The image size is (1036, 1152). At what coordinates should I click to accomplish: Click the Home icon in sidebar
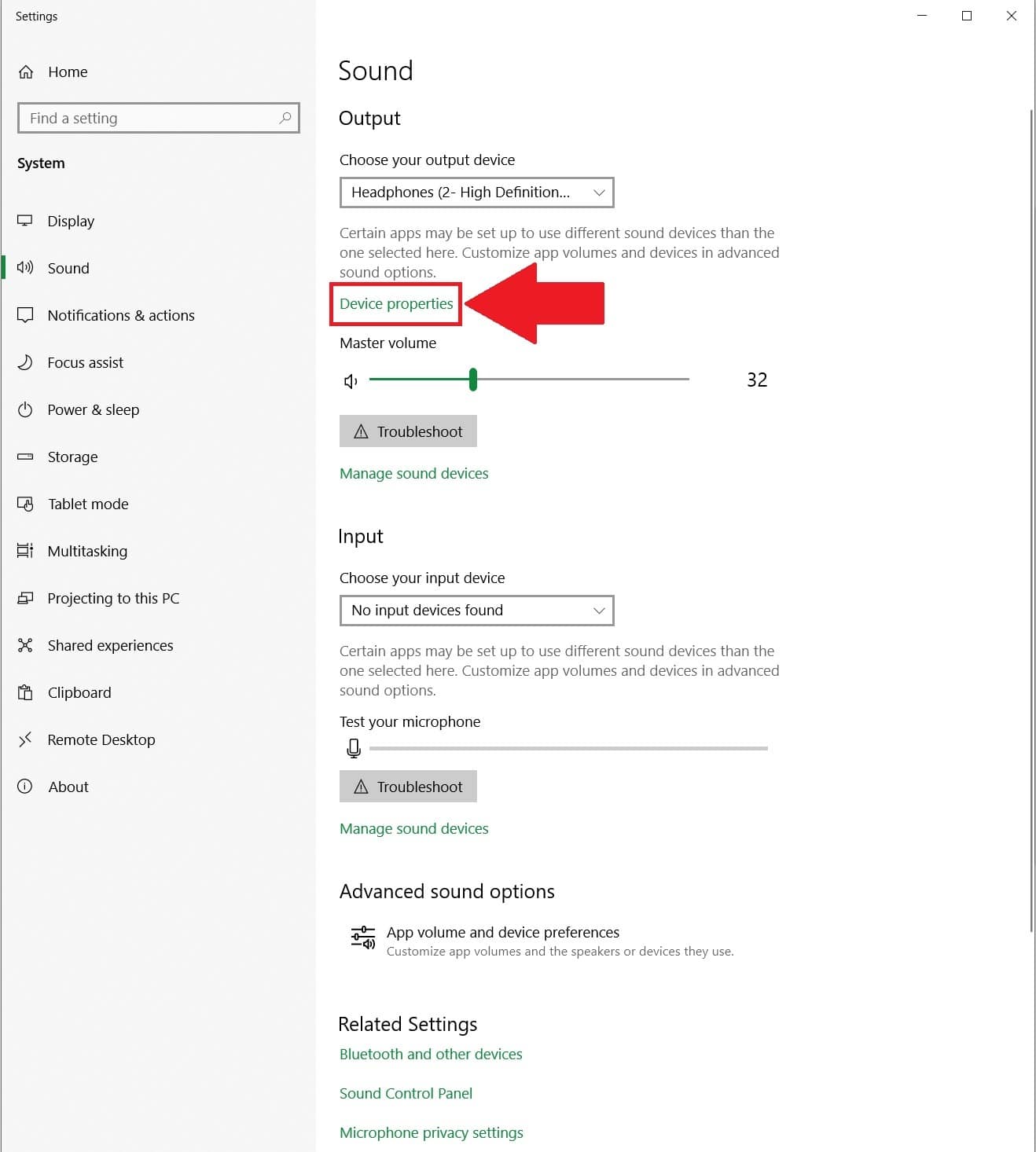pos(26,72)
